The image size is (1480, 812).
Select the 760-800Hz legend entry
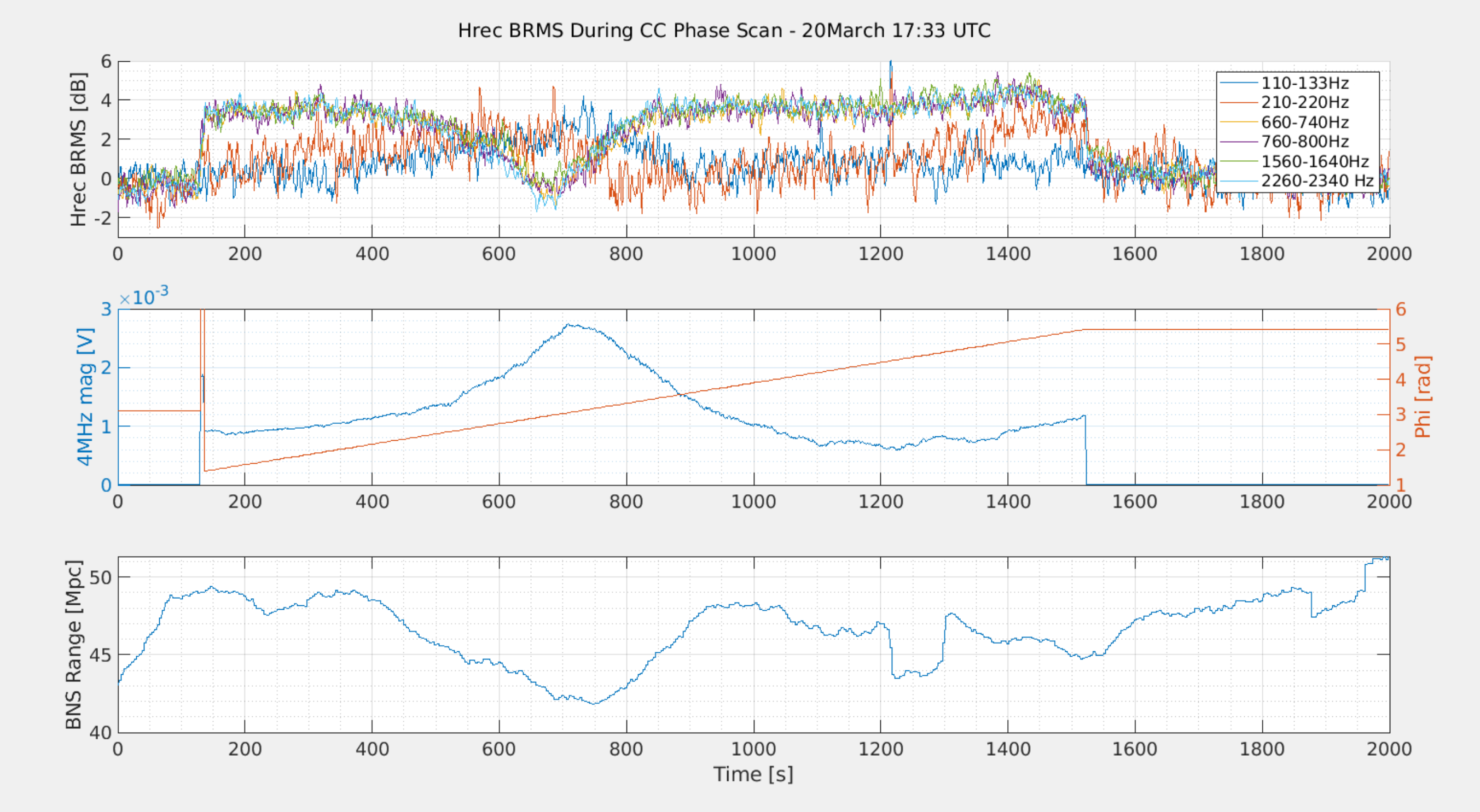pos(1304,142)
